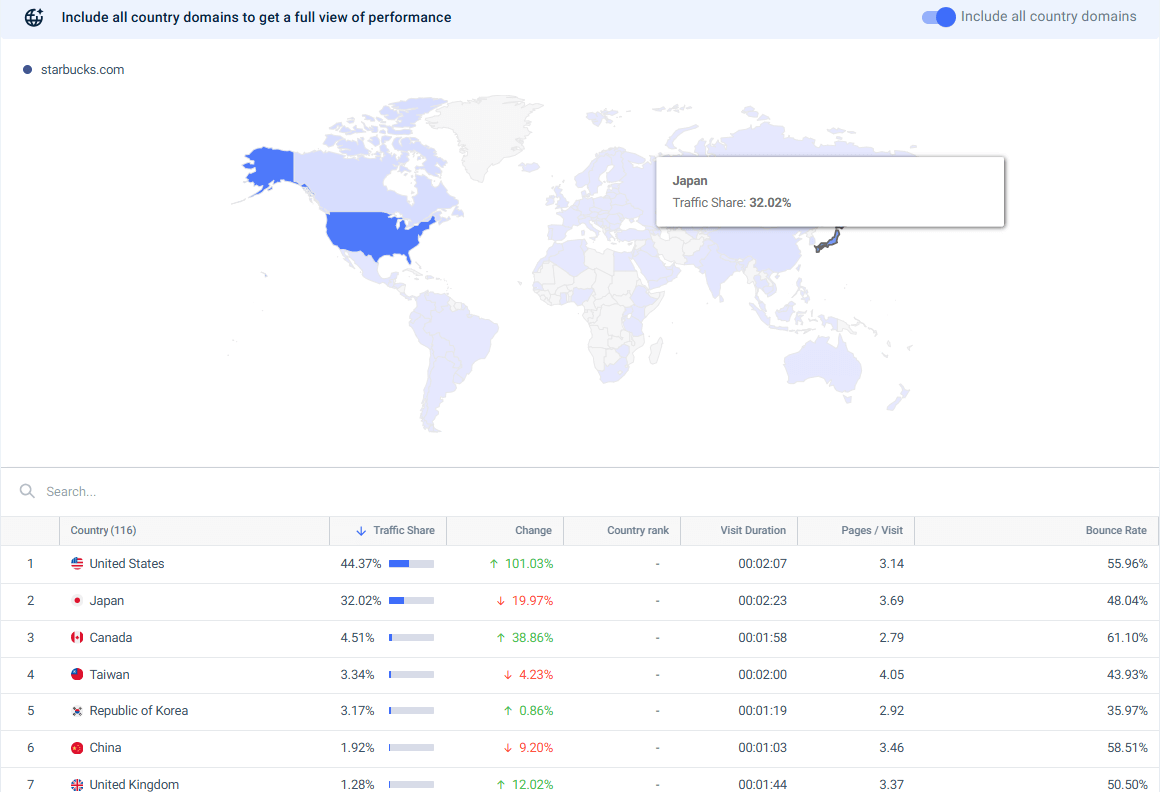Click the globe sparkle icon in banner
This screenshot has width=1160, height=792.
pyautogui.click(x=34, y=17)
